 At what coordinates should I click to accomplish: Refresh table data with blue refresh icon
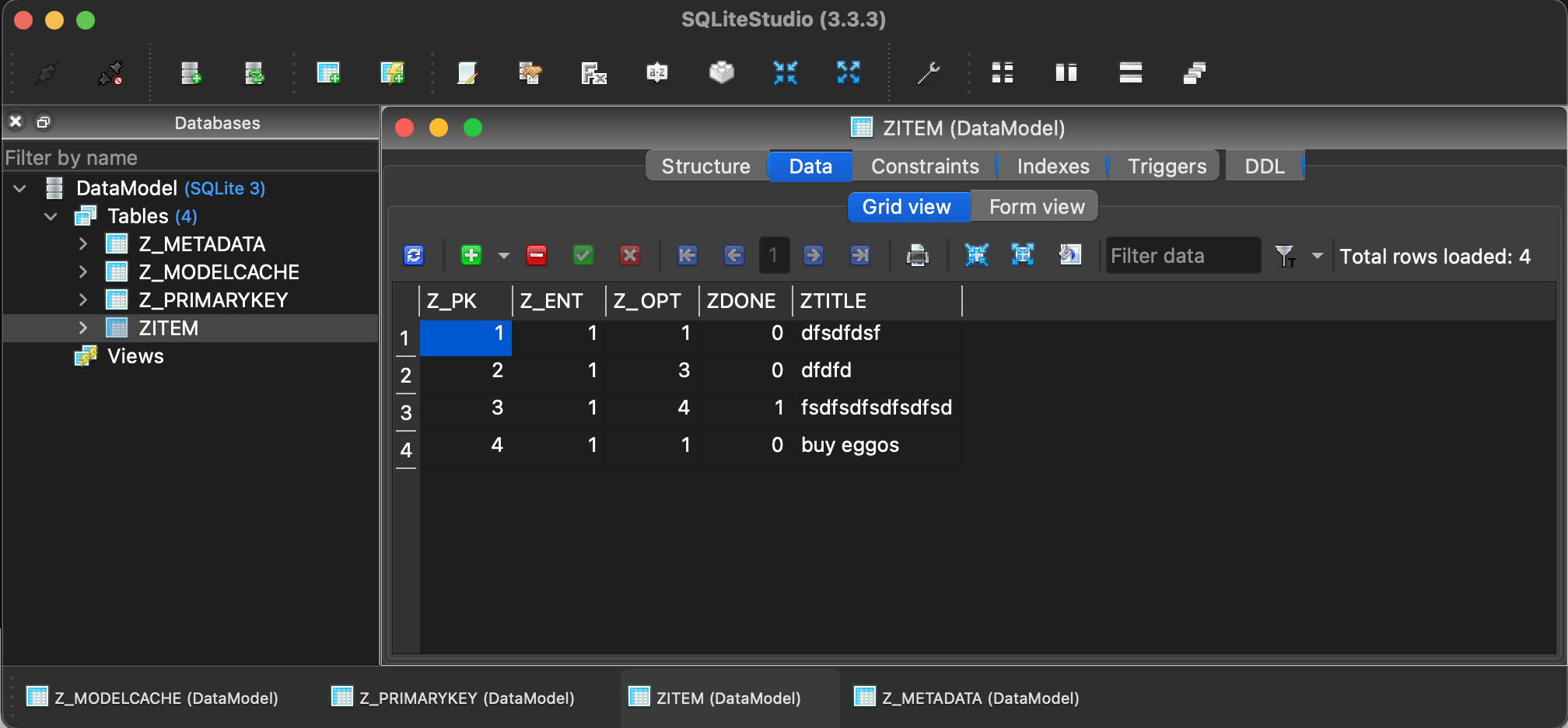414,255
